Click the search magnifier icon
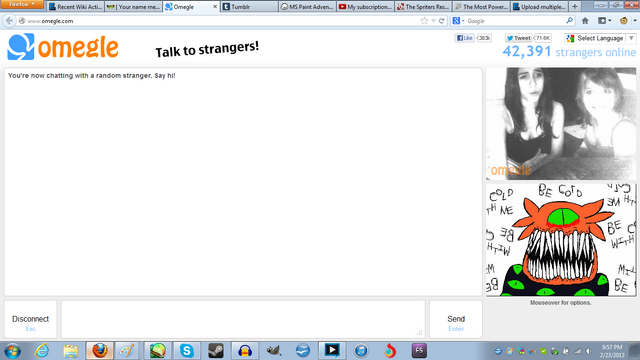Image resolution: width=640 pixels, height=360 pixels. [569, 20]
